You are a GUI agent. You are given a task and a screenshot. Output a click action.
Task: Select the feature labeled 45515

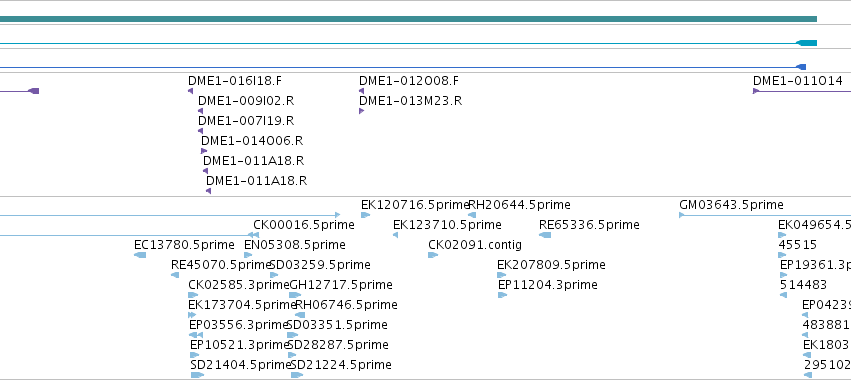tap(797, 245)
